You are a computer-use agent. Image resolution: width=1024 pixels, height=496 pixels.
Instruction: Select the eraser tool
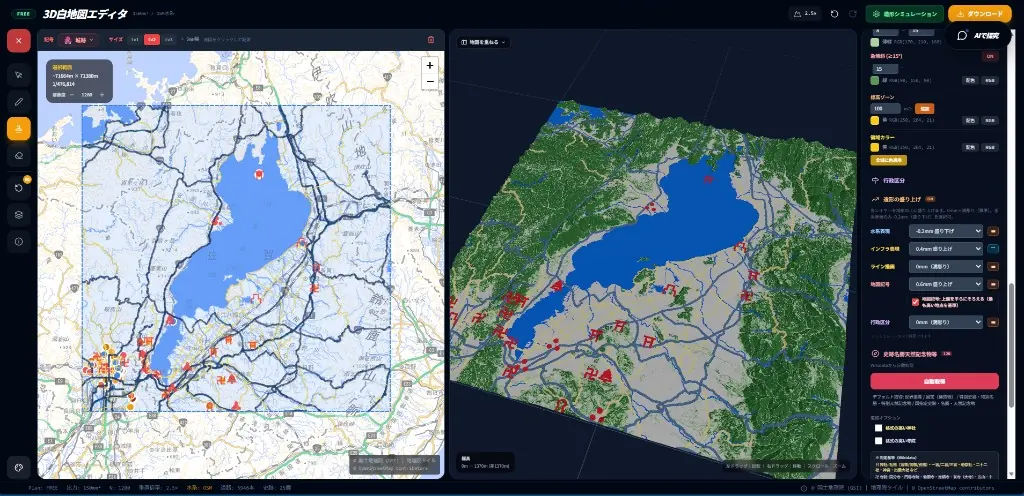tap(18, 155)
